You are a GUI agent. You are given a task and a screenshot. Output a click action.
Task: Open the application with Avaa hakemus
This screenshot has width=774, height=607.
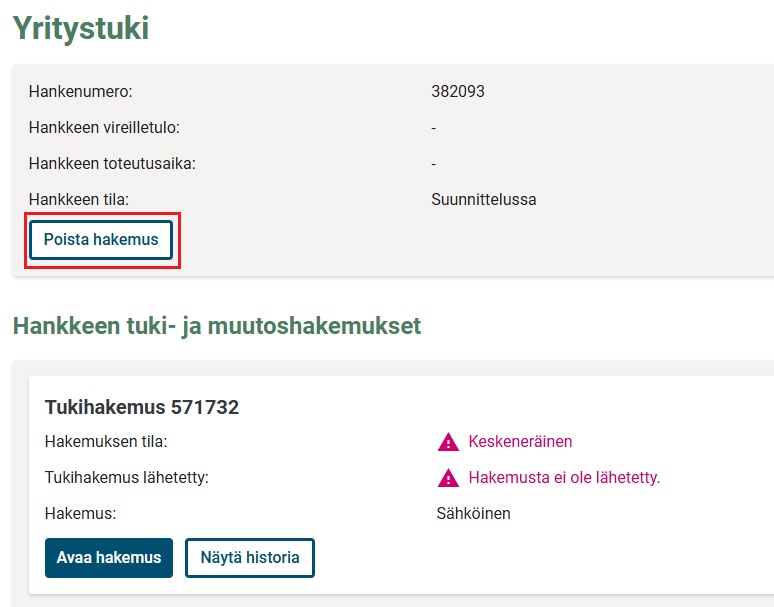pyautogui.click(x=109, y=558)
